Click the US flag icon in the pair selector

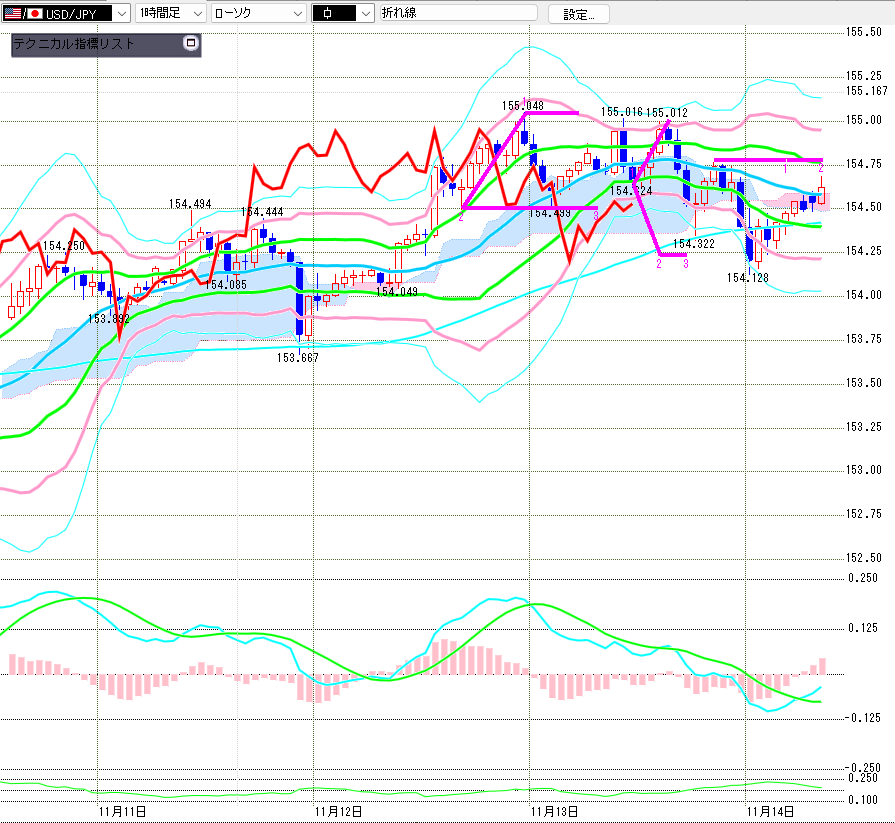click(x=13, y=14)
